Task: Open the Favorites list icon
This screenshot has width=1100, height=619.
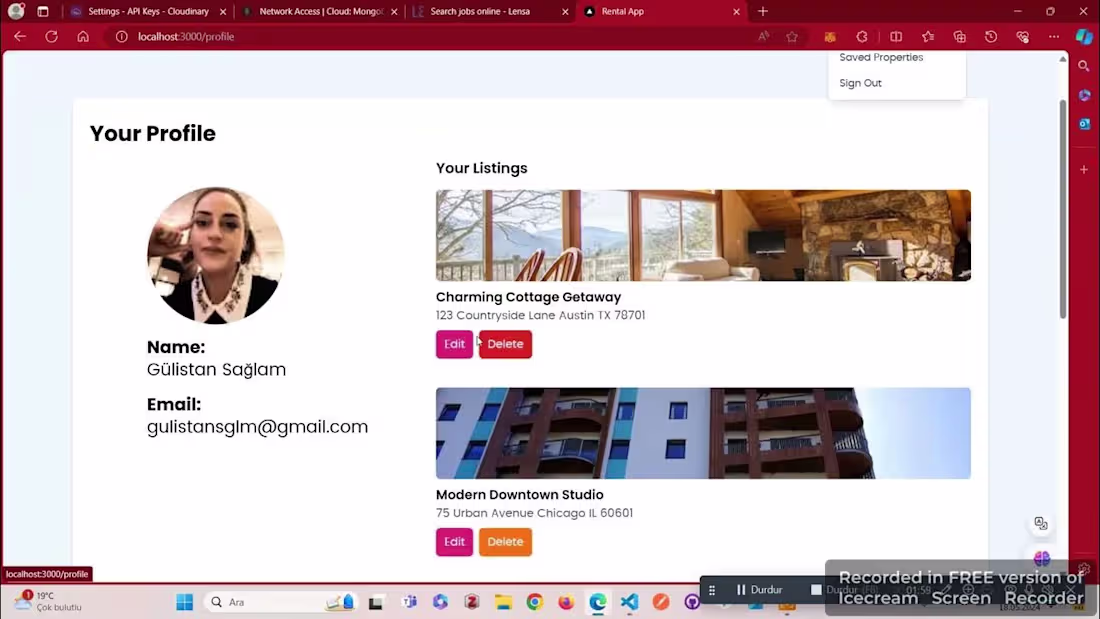Action: coord(928,36)
